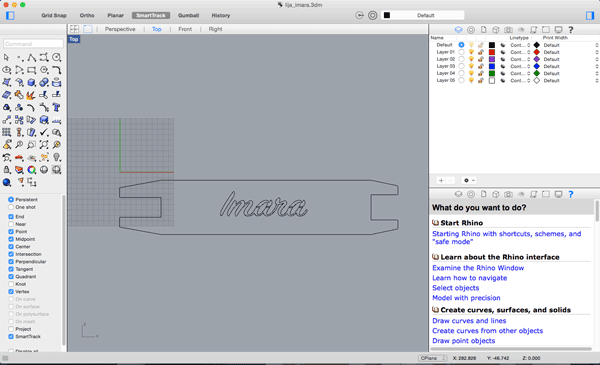Viewport: 600px width, 365px height.
Task: Open 'Model with precision' link
Action: (466, 298)
